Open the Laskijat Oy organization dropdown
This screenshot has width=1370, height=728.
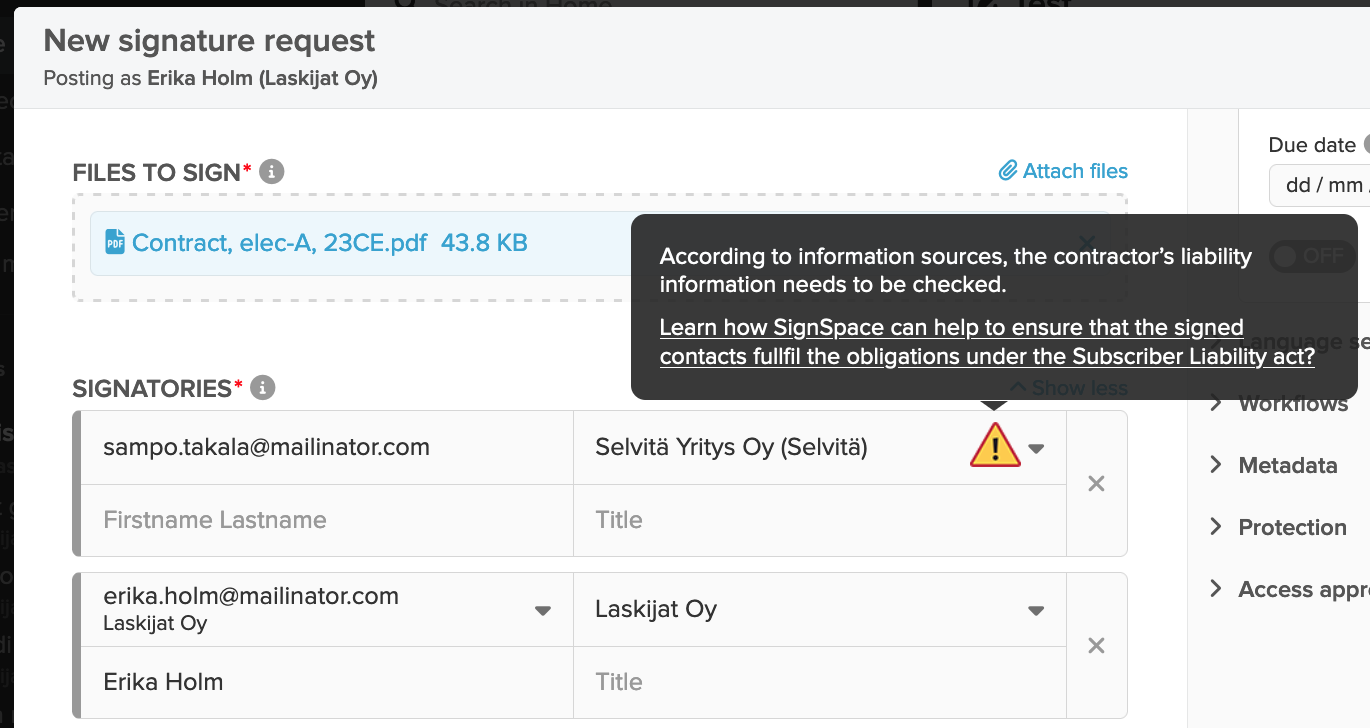[1037, 610]
